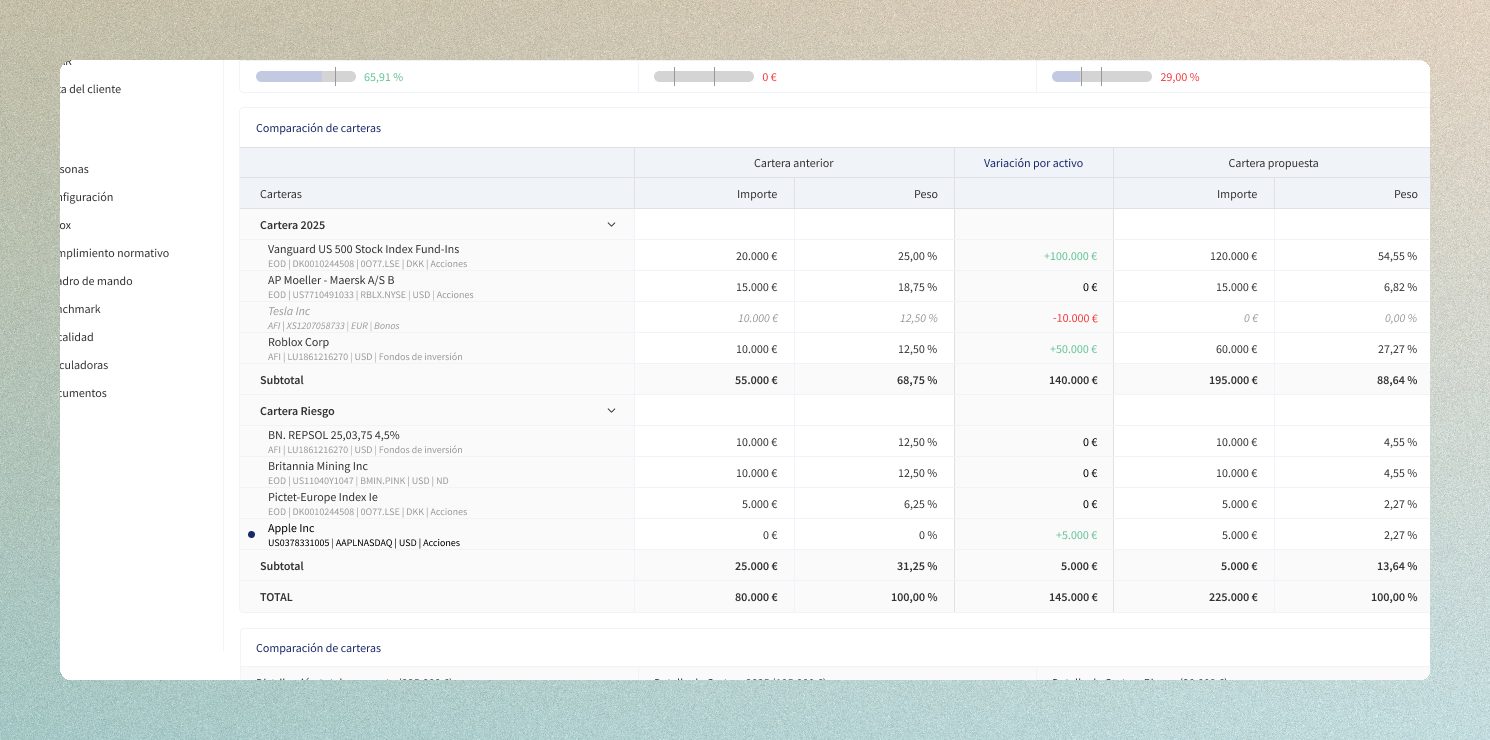This screenshot has height=740, width=1490.
Task: Click the blue dot beside Apple Inc
Action: pos(252,535)
